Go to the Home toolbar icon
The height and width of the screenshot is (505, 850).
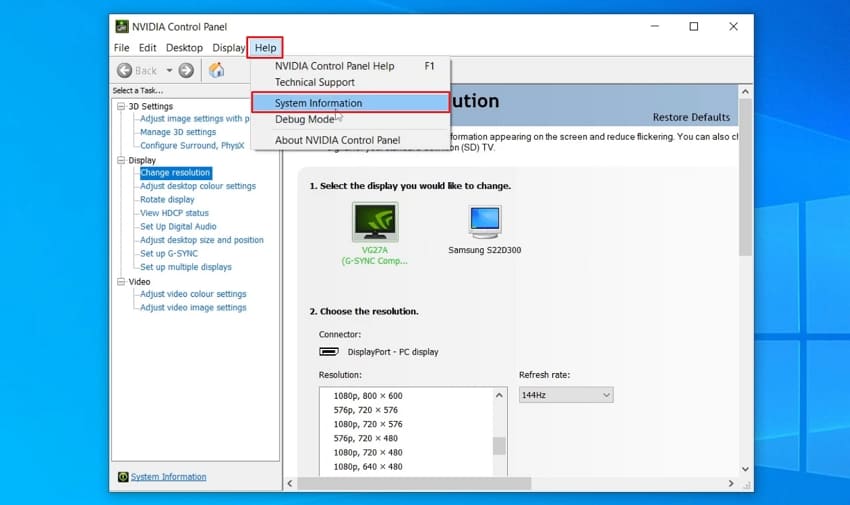216,70
